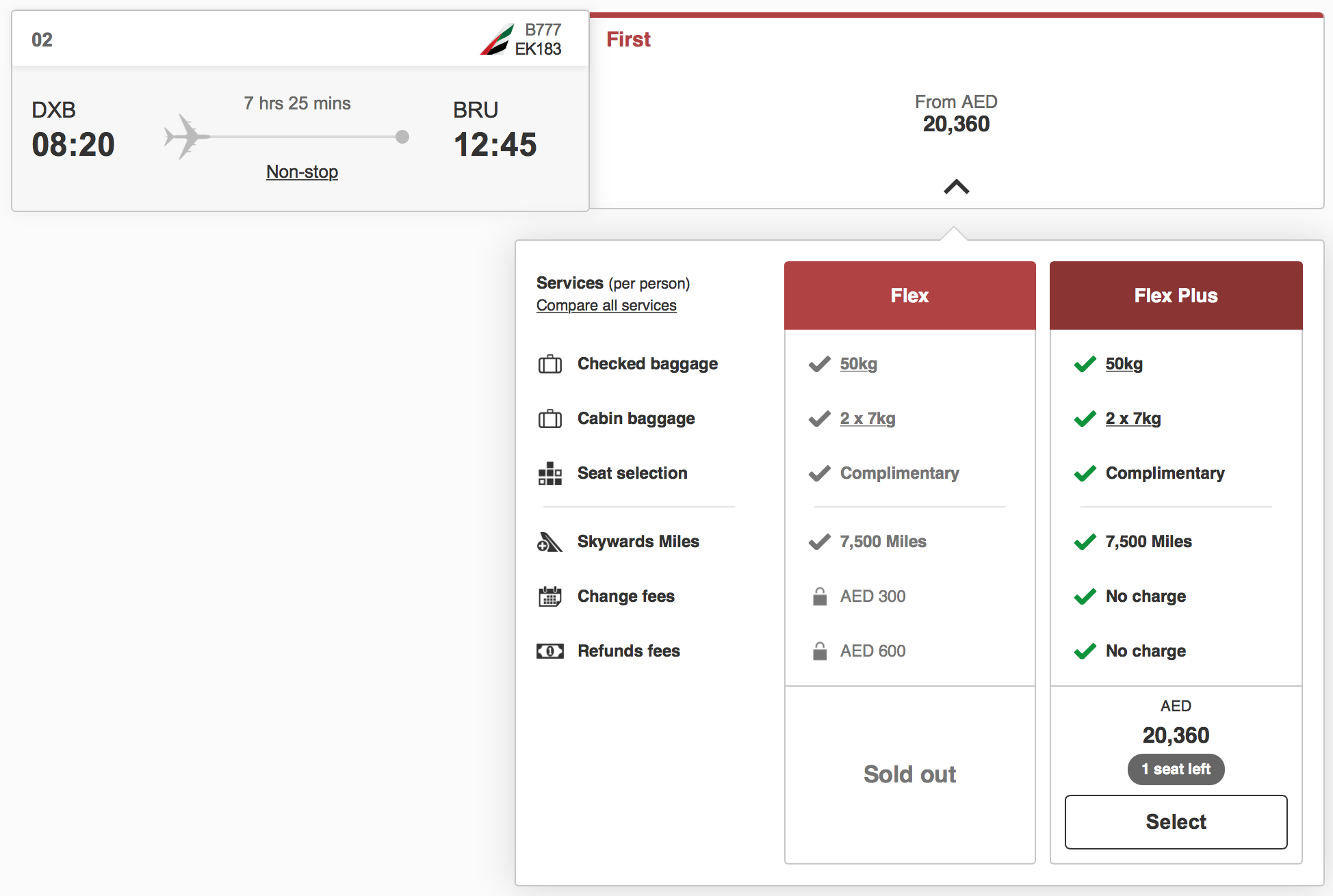Click the Cabin baggage icon
This screenshot has height=896, width=1333.
click(549, 419)
